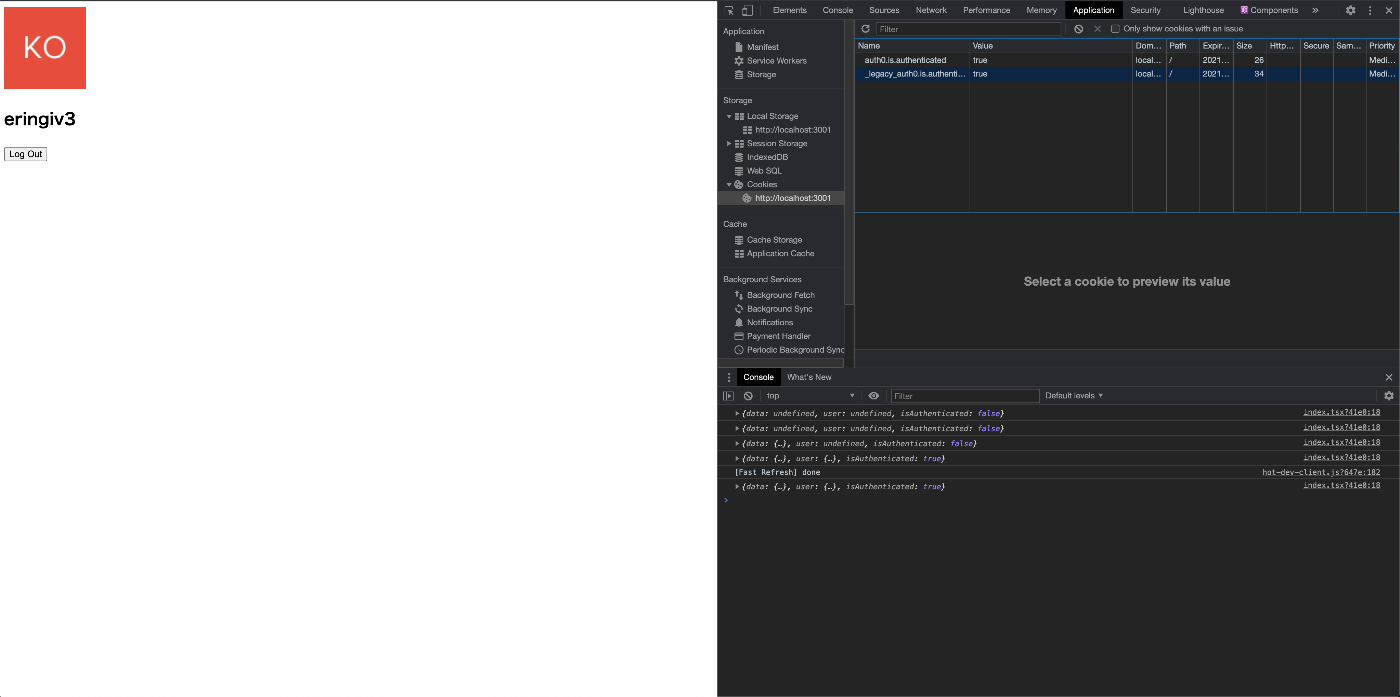Switch to the Memory tab
This screenshot has width=1400, height=697.
click(1041, 10)
